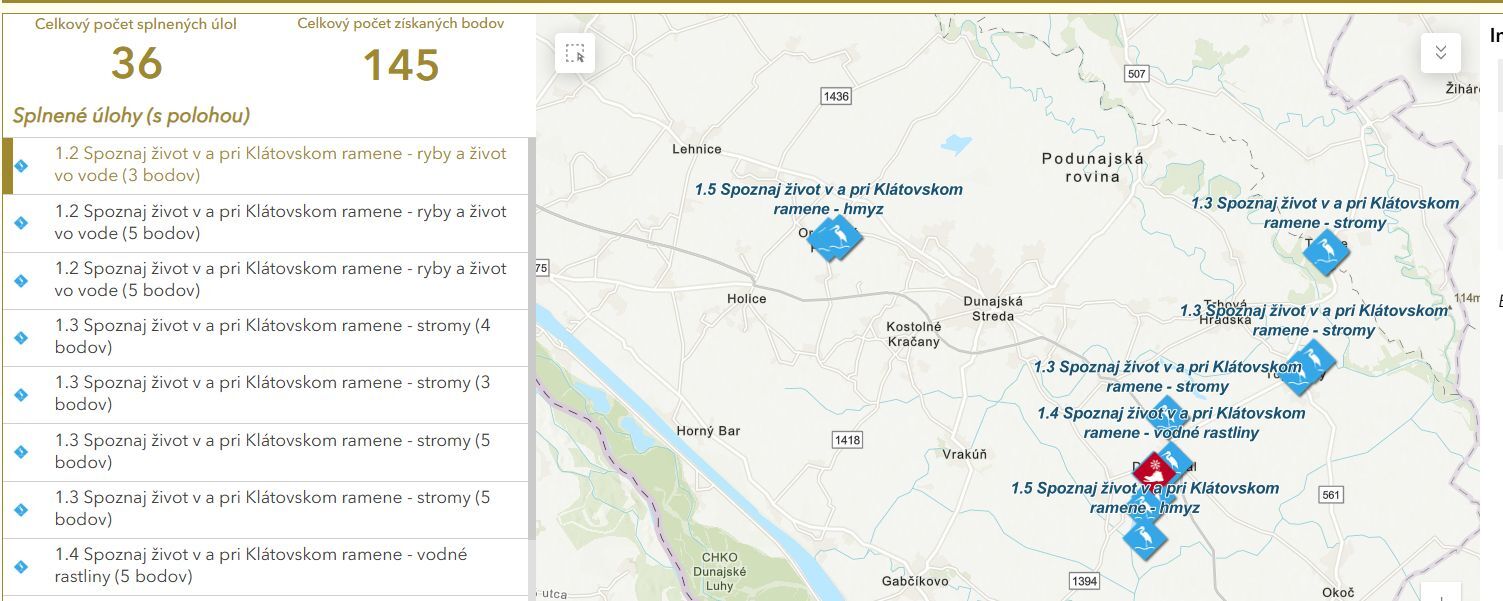Click the diamond icon beside 1.3 stromy (4 bodov)
Screen dimensions: 1503x601
(21, 337)
